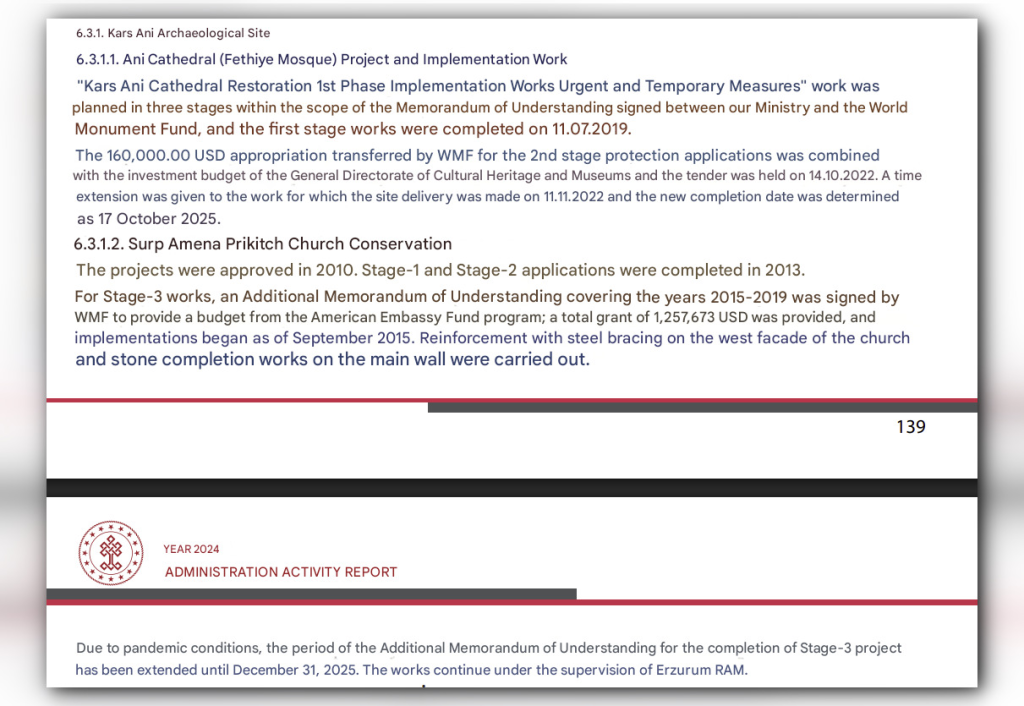This screenshot has width=1024, height=706.
Task: Click the black page separator band
Action: click(512, 488)
